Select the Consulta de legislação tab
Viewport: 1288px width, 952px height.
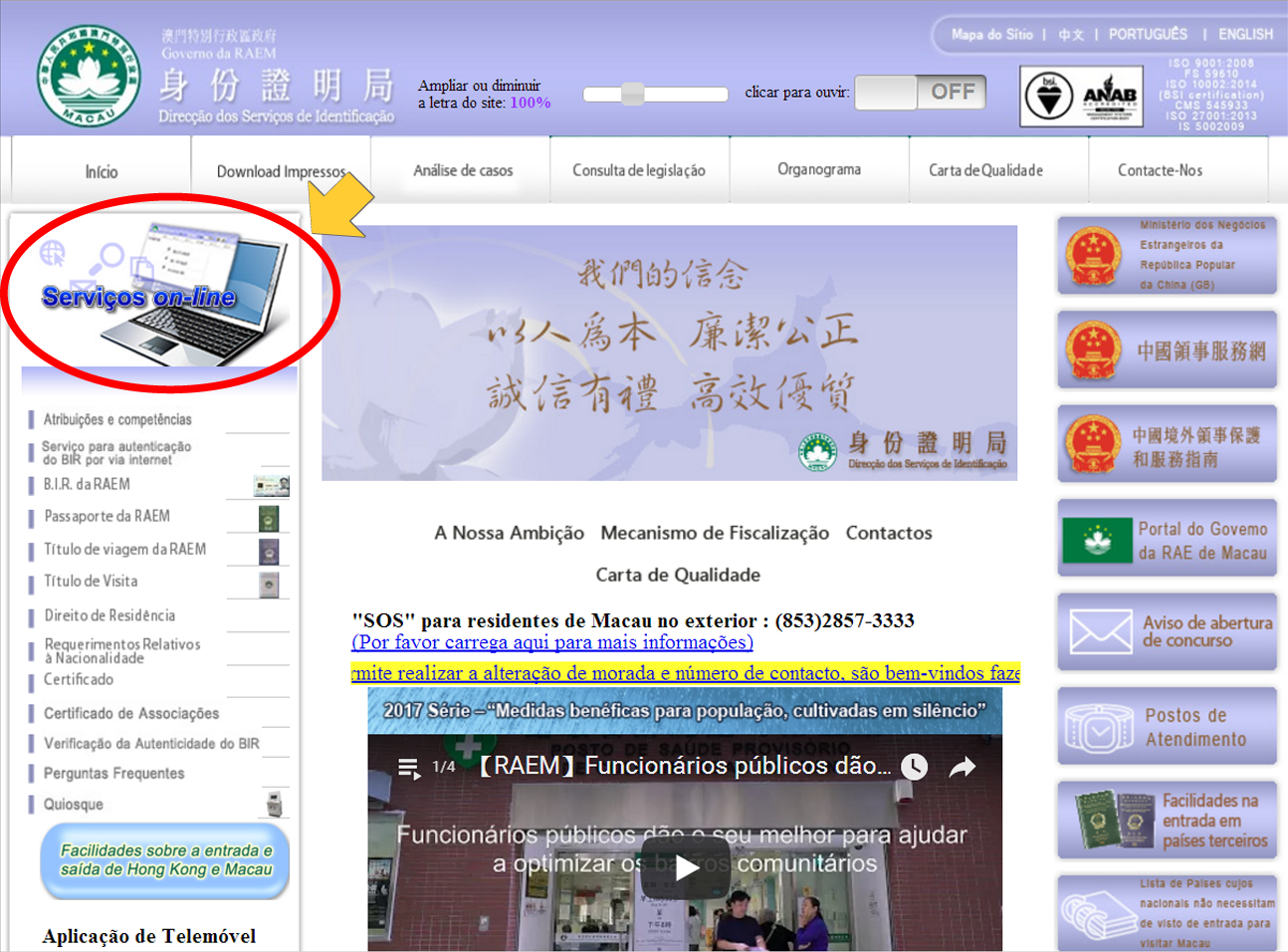[639, 170]
